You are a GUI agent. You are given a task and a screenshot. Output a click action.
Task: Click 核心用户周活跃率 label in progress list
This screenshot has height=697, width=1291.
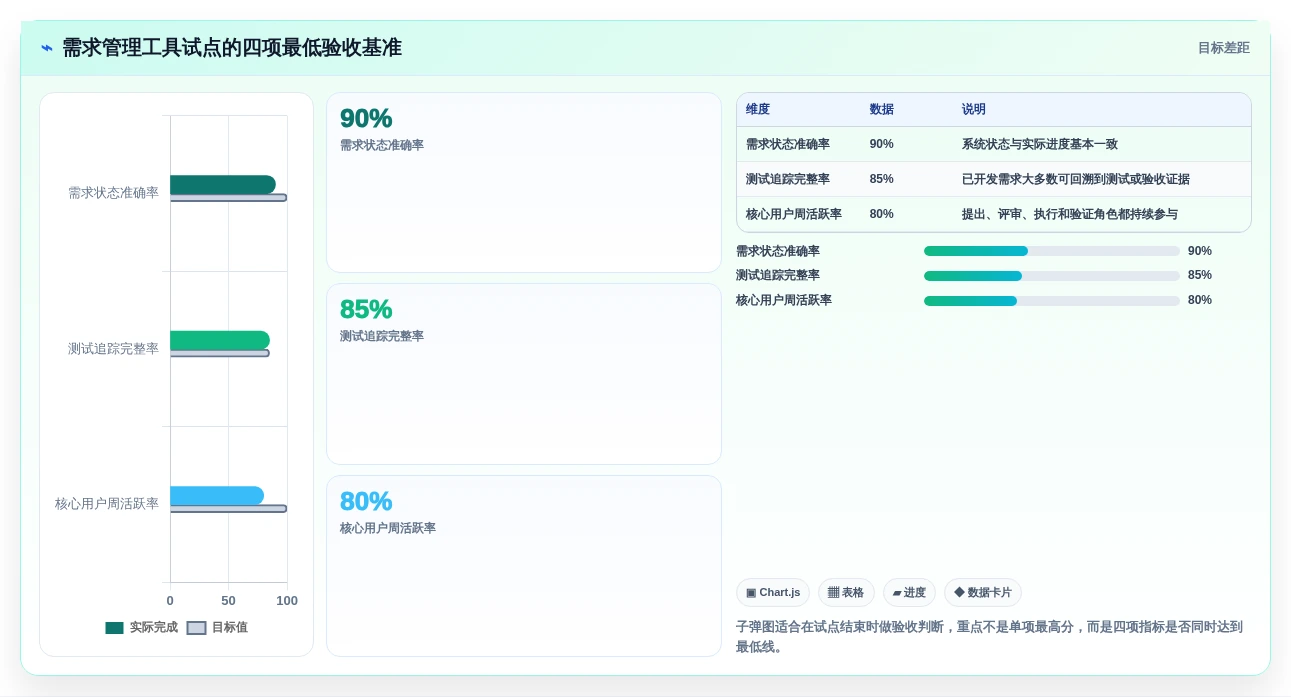[x=784, y=300]
